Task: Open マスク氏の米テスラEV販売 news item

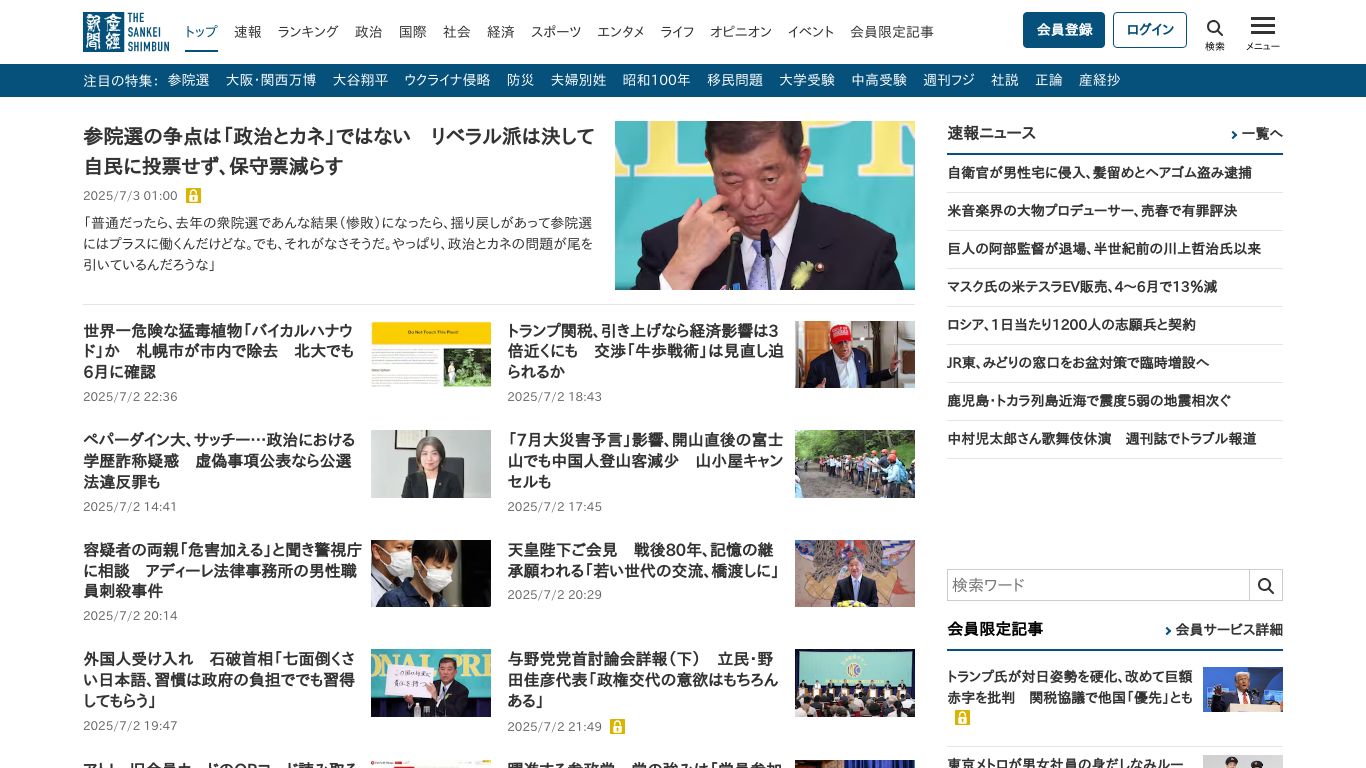Action: (x=1083, y=287)
